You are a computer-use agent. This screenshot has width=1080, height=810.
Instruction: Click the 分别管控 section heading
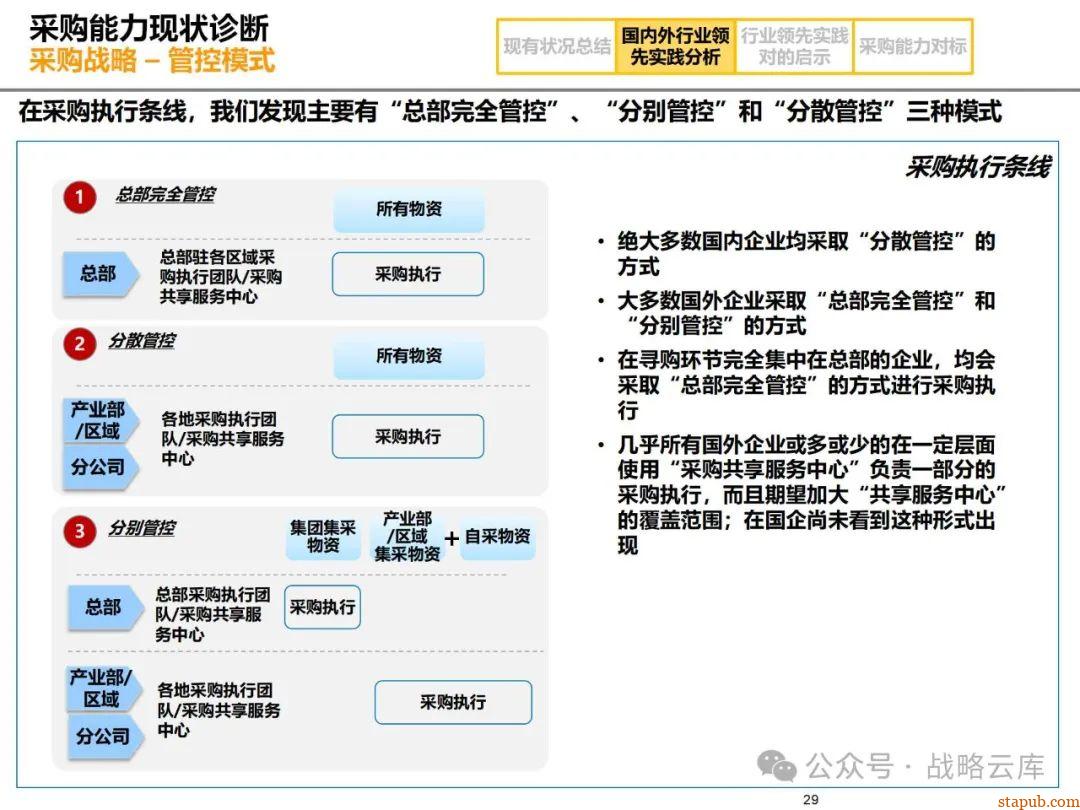tap(142, 528)
